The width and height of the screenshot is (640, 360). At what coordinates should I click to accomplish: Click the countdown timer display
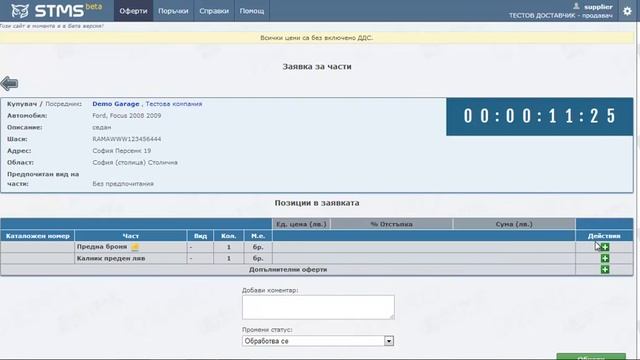540,116
